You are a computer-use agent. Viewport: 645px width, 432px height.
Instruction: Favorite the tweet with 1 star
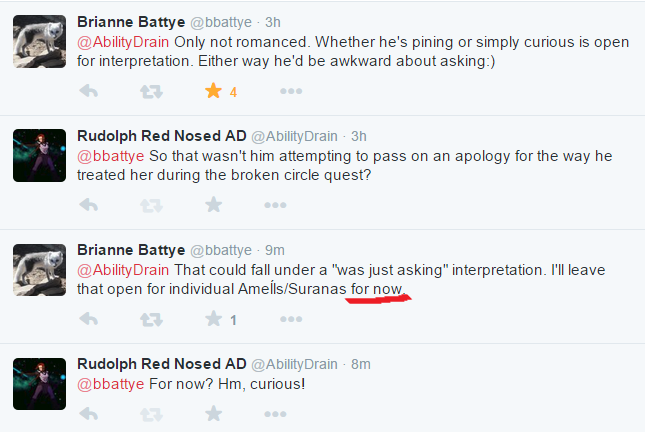point(212,320)
